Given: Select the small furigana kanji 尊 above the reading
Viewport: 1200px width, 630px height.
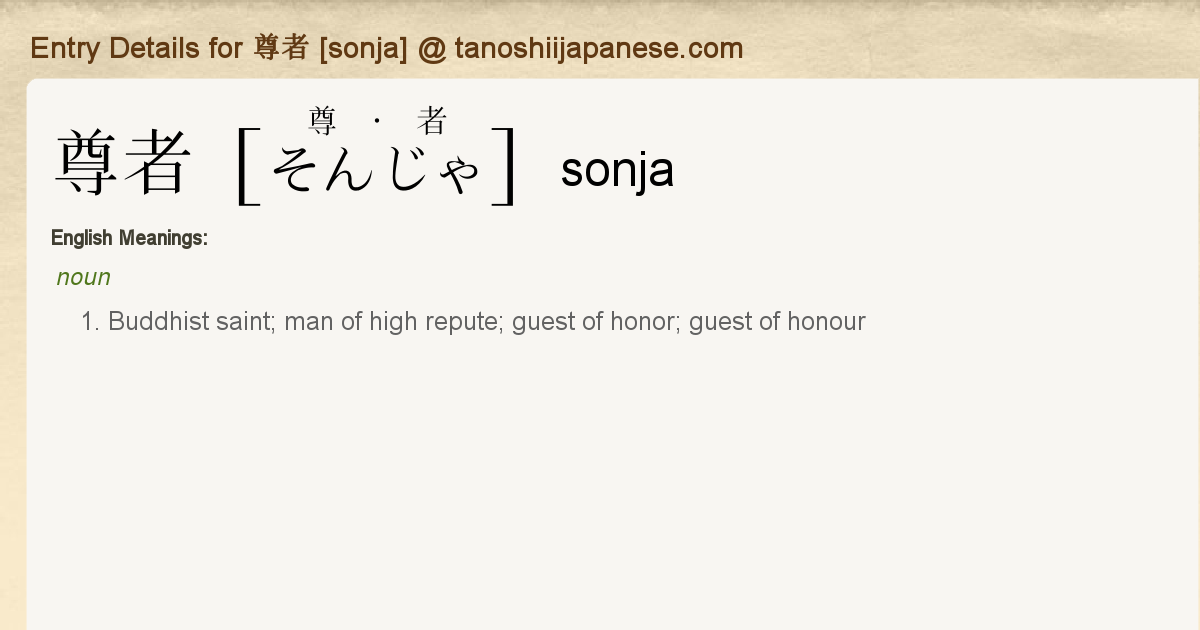Looking at the screenshot, I should (x=322, y=122).
